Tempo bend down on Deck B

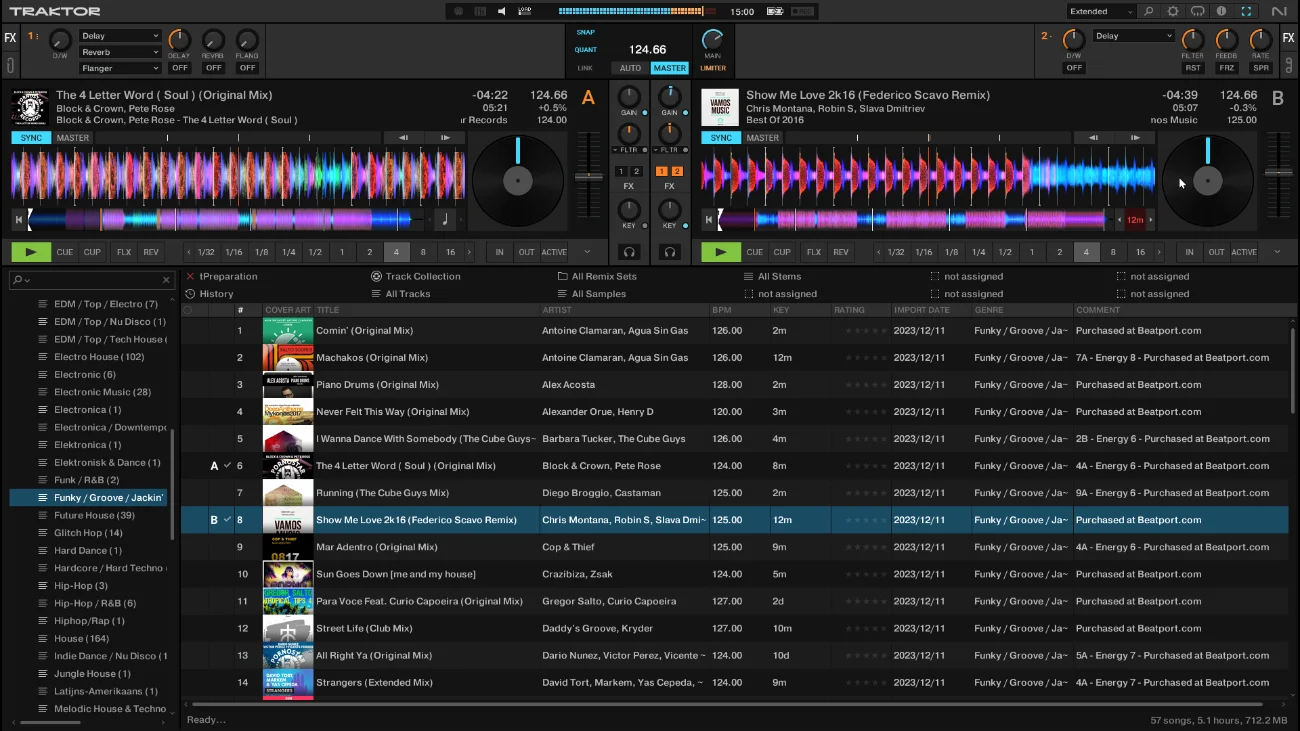coord(1093,138)
